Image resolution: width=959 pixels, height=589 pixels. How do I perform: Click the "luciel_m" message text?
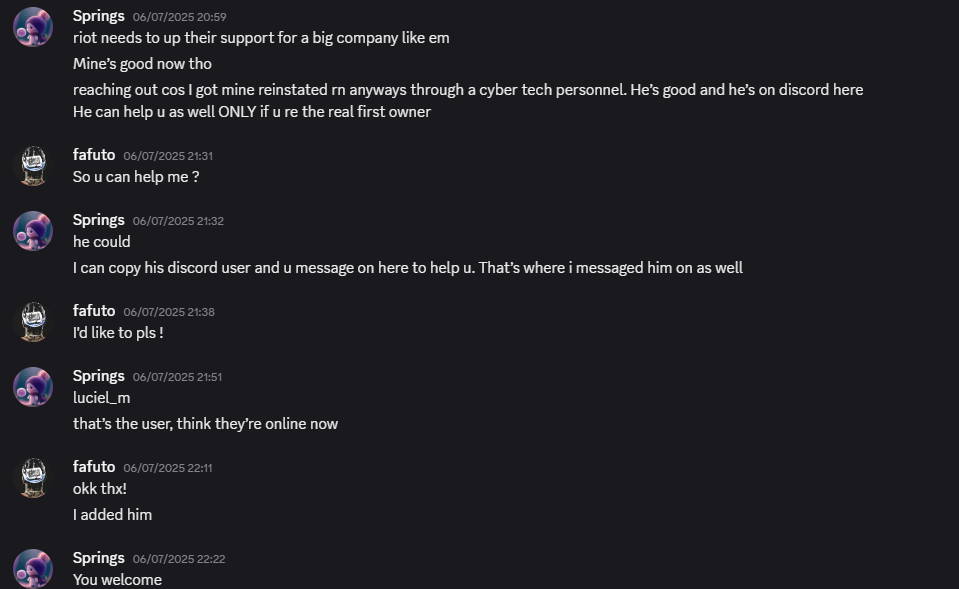[x=101, y=398]
